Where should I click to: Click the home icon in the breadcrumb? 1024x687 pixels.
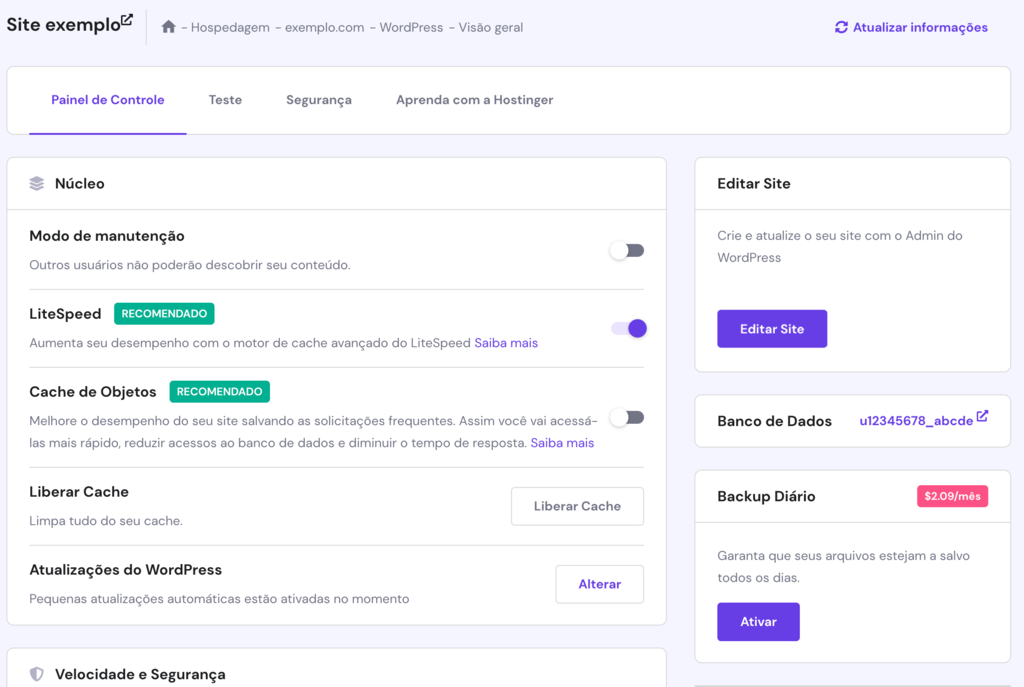[166, 27]
